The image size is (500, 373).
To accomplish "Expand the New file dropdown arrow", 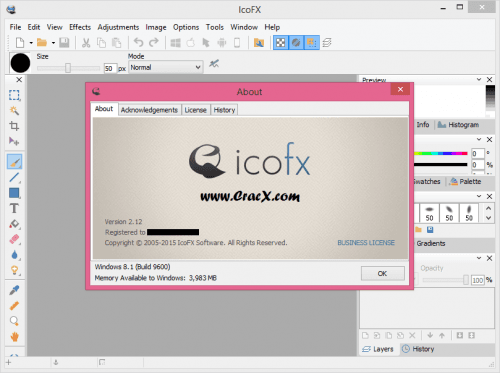I will tap(31, 43).
